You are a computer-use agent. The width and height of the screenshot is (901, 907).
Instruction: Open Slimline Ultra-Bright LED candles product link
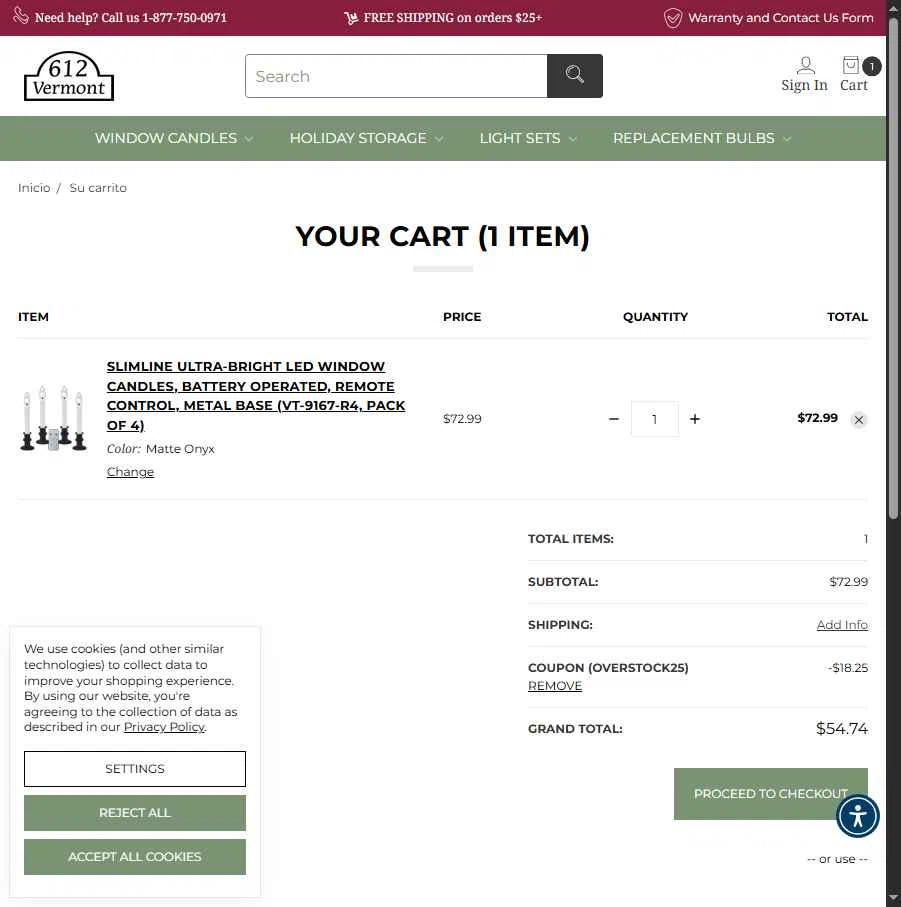click(256, 396)
